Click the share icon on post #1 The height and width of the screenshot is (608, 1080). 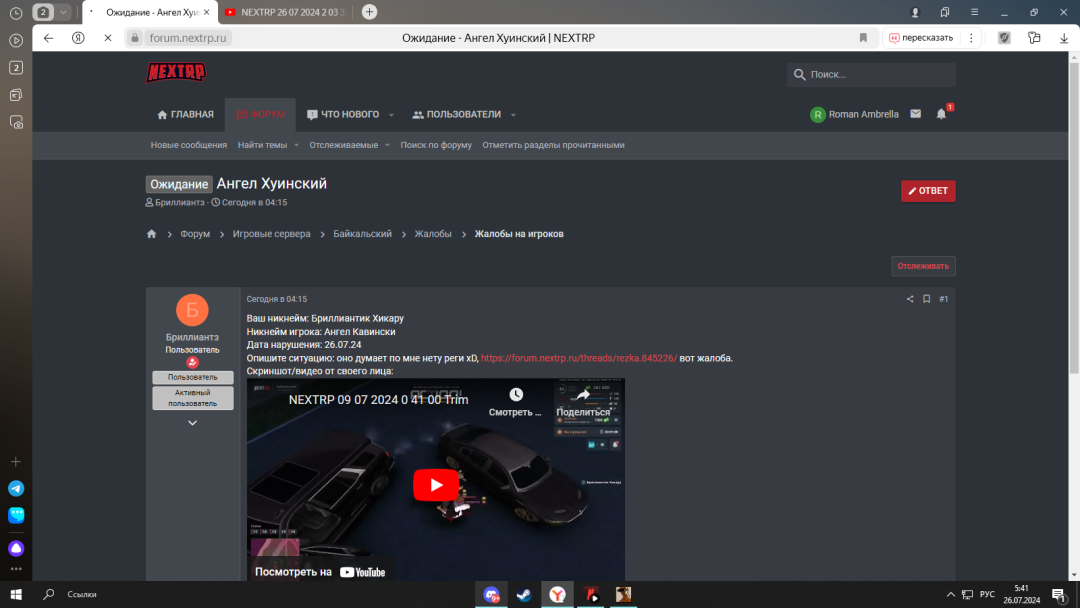(x=910, y=299)
